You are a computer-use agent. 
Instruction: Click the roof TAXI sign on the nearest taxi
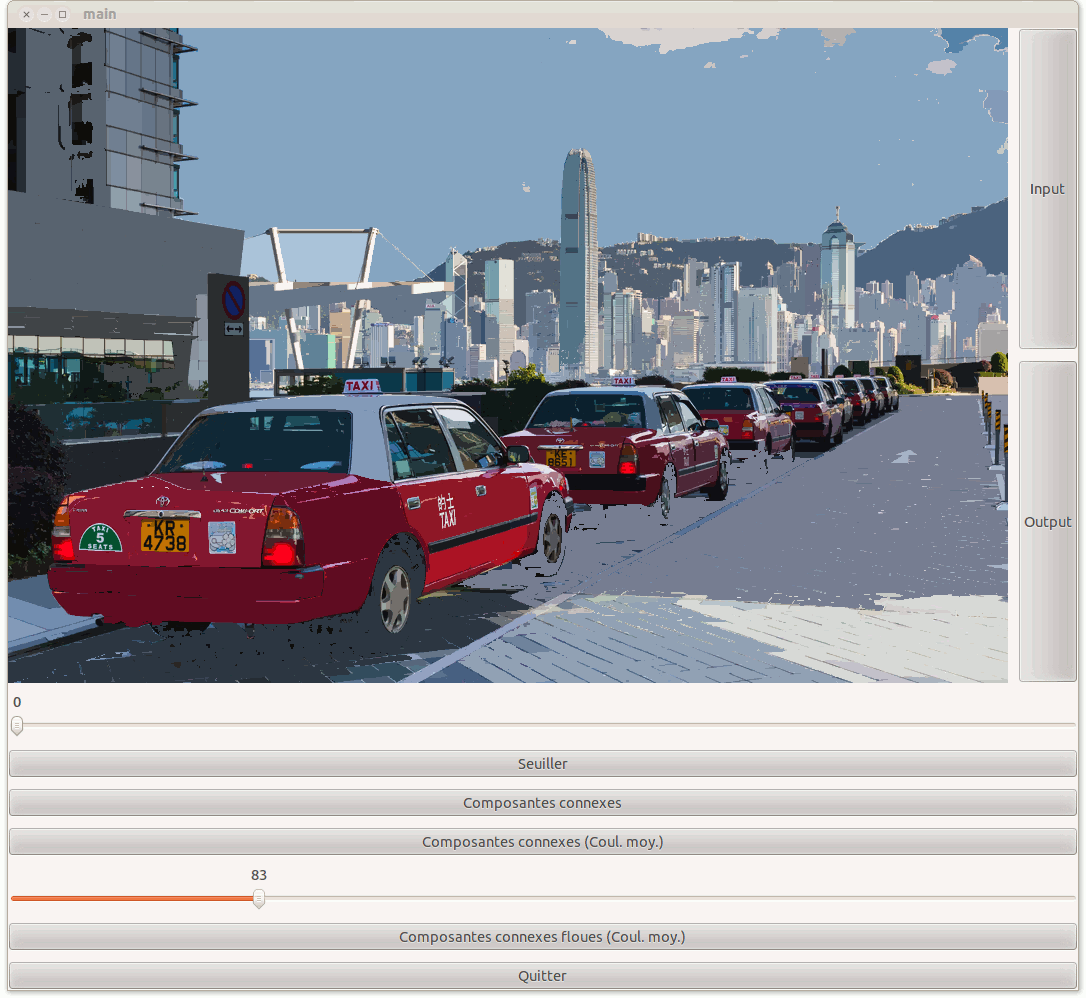pos(362,386)
